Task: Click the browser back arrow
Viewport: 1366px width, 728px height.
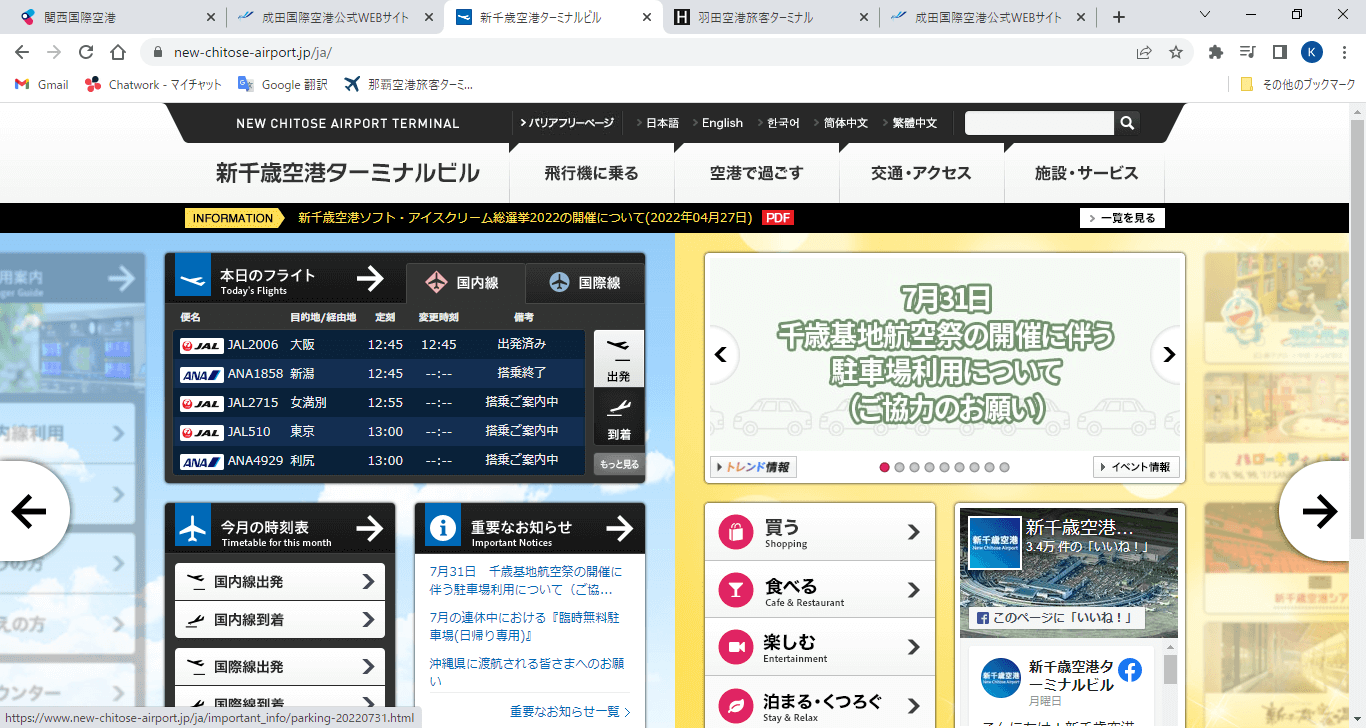Action: [x=24, y=52]
